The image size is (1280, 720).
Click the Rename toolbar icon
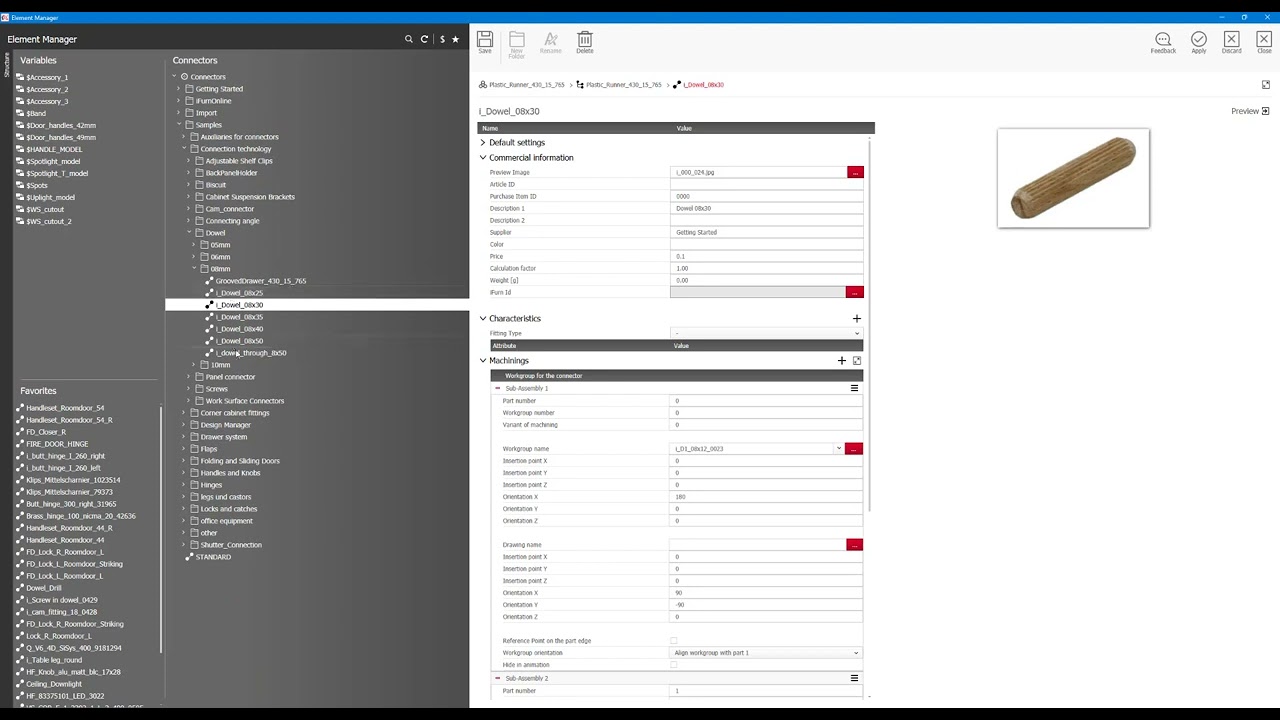550,42
